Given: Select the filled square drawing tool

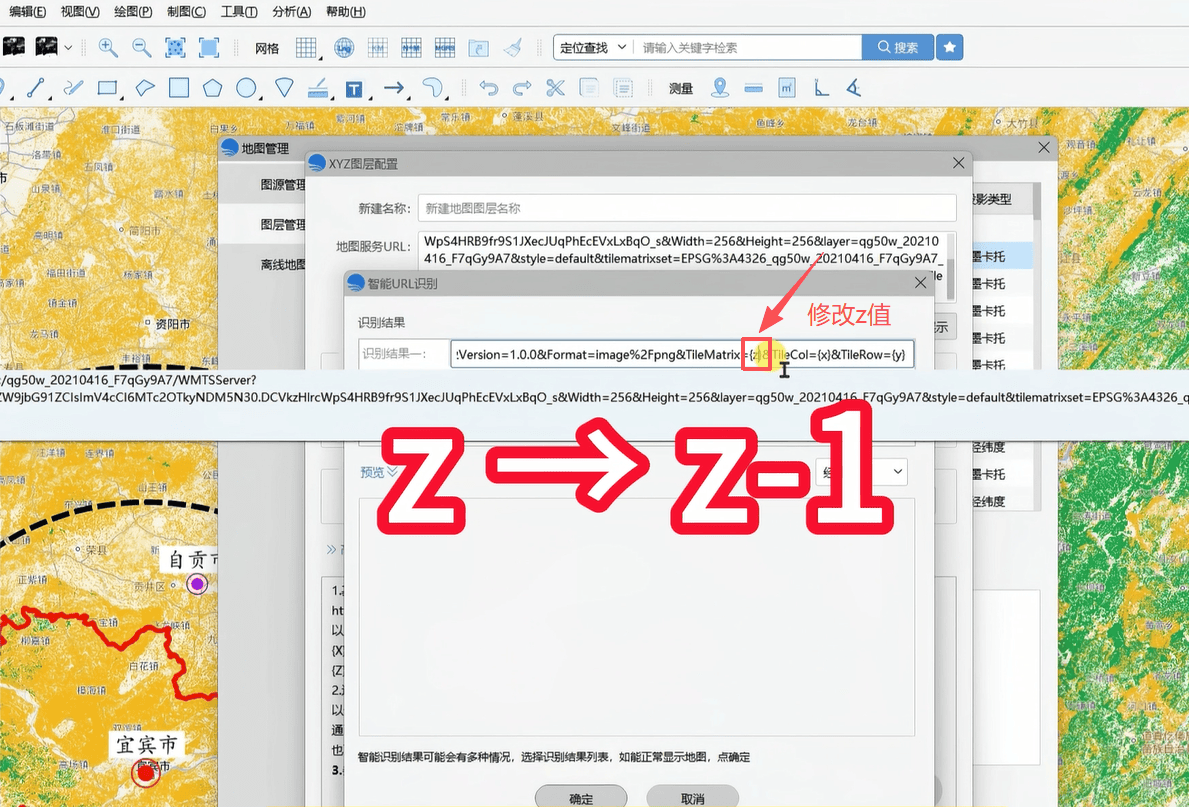Looking at the screenshot, I should coord(179,88).
